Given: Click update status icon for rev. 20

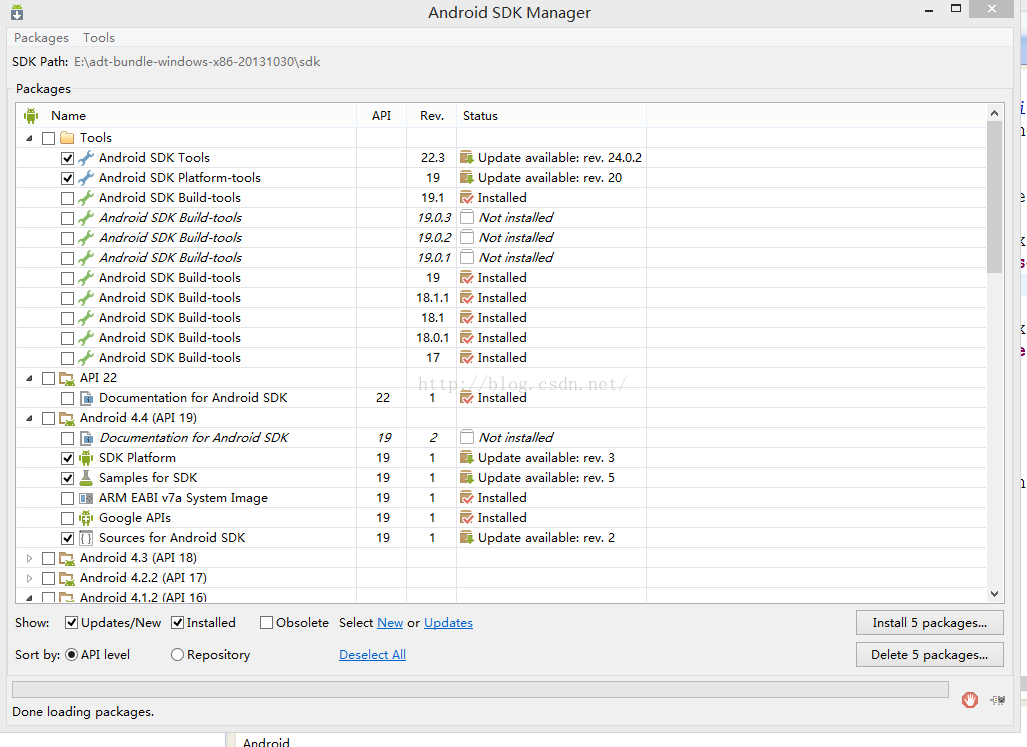Looking at the screenshot, I should point(466,178).
